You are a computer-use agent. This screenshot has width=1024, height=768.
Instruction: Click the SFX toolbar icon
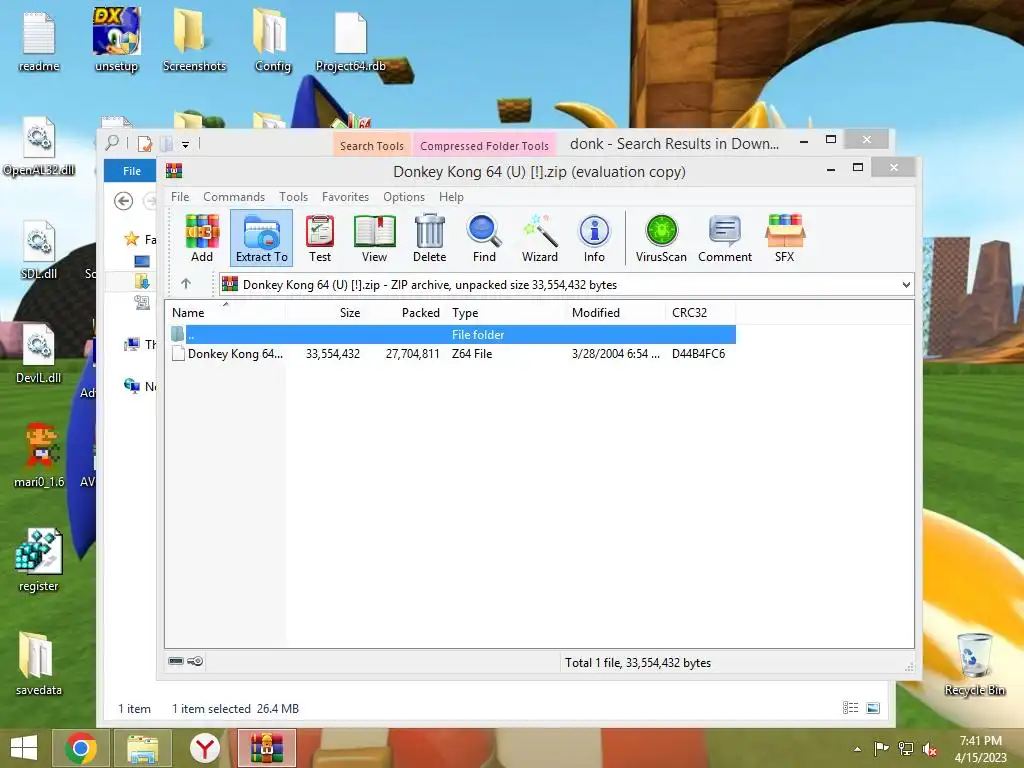(784, 238)
